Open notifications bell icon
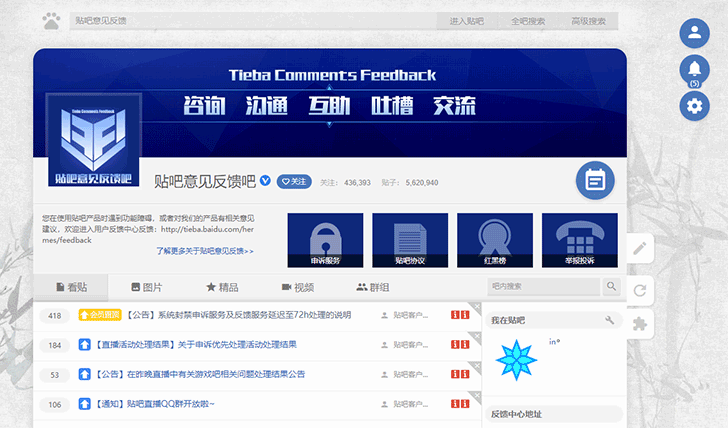This screenshot has width=728, height=428. [694, 70]
